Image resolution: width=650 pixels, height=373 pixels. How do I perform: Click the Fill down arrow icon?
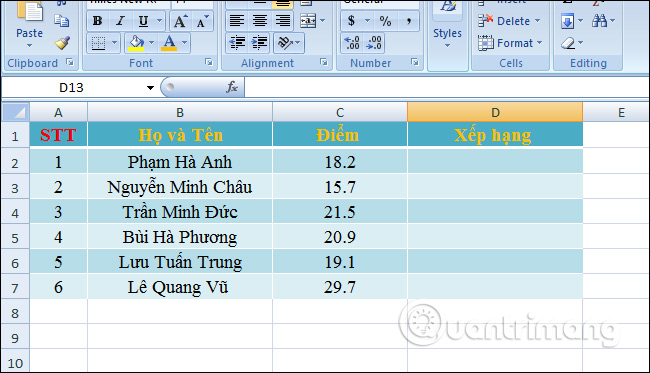tap(568, 21)
